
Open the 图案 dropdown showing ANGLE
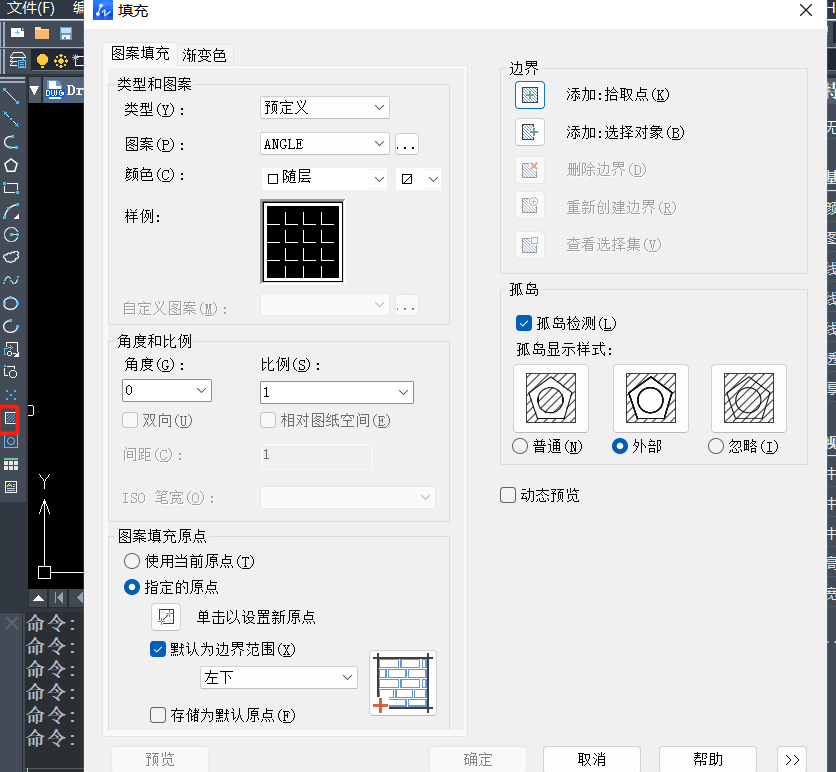point(325,144)
